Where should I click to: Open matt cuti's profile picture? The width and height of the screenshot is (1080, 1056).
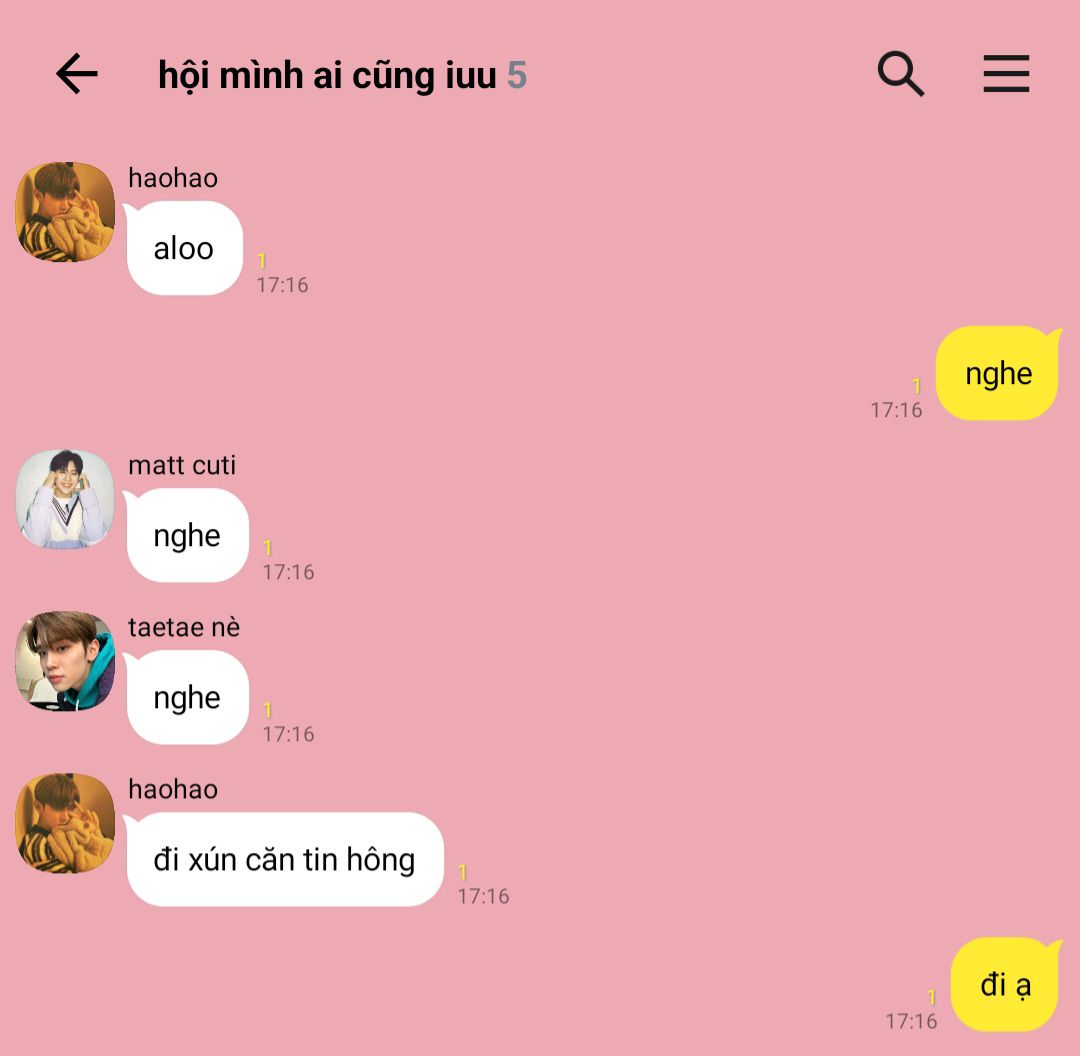tap(65, 499)
